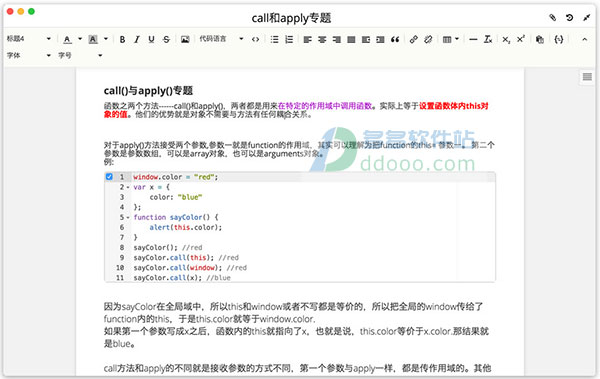Image resolution: width=600 pixels, height=379 pixels.
Task: Click code line window.color = "red";
Action: (176, 177)
